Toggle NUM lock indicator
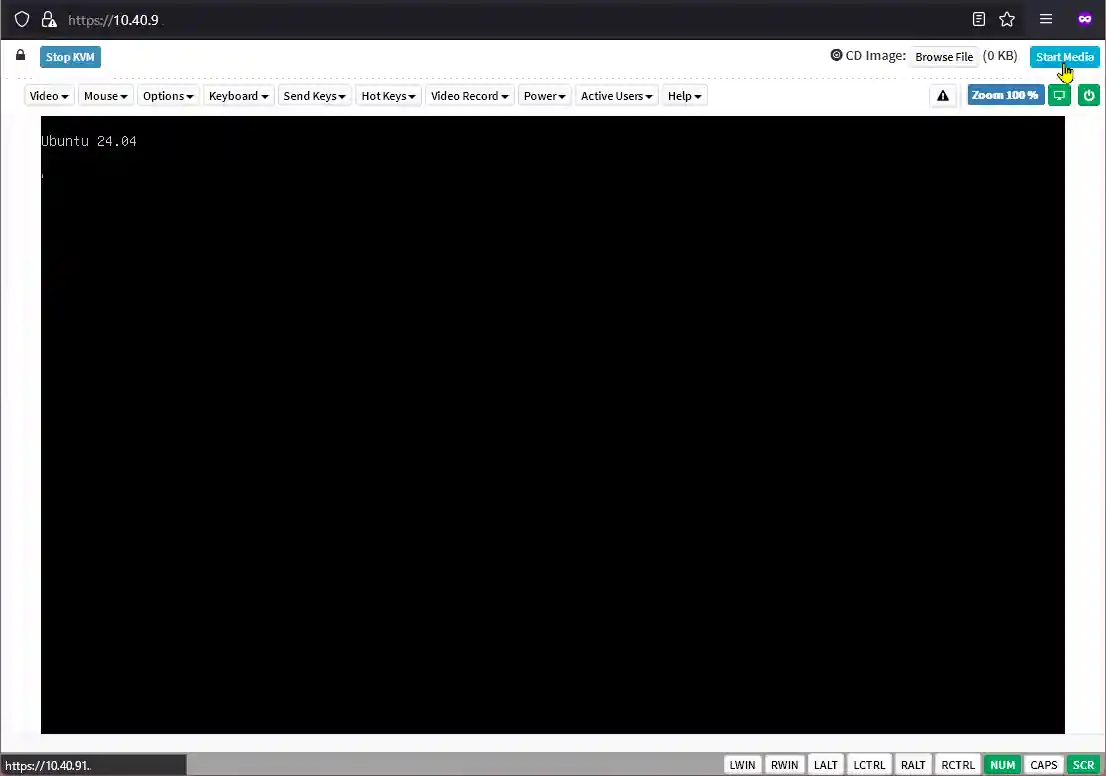This screenshot has width=1106, height=776. click(1002, 765)
